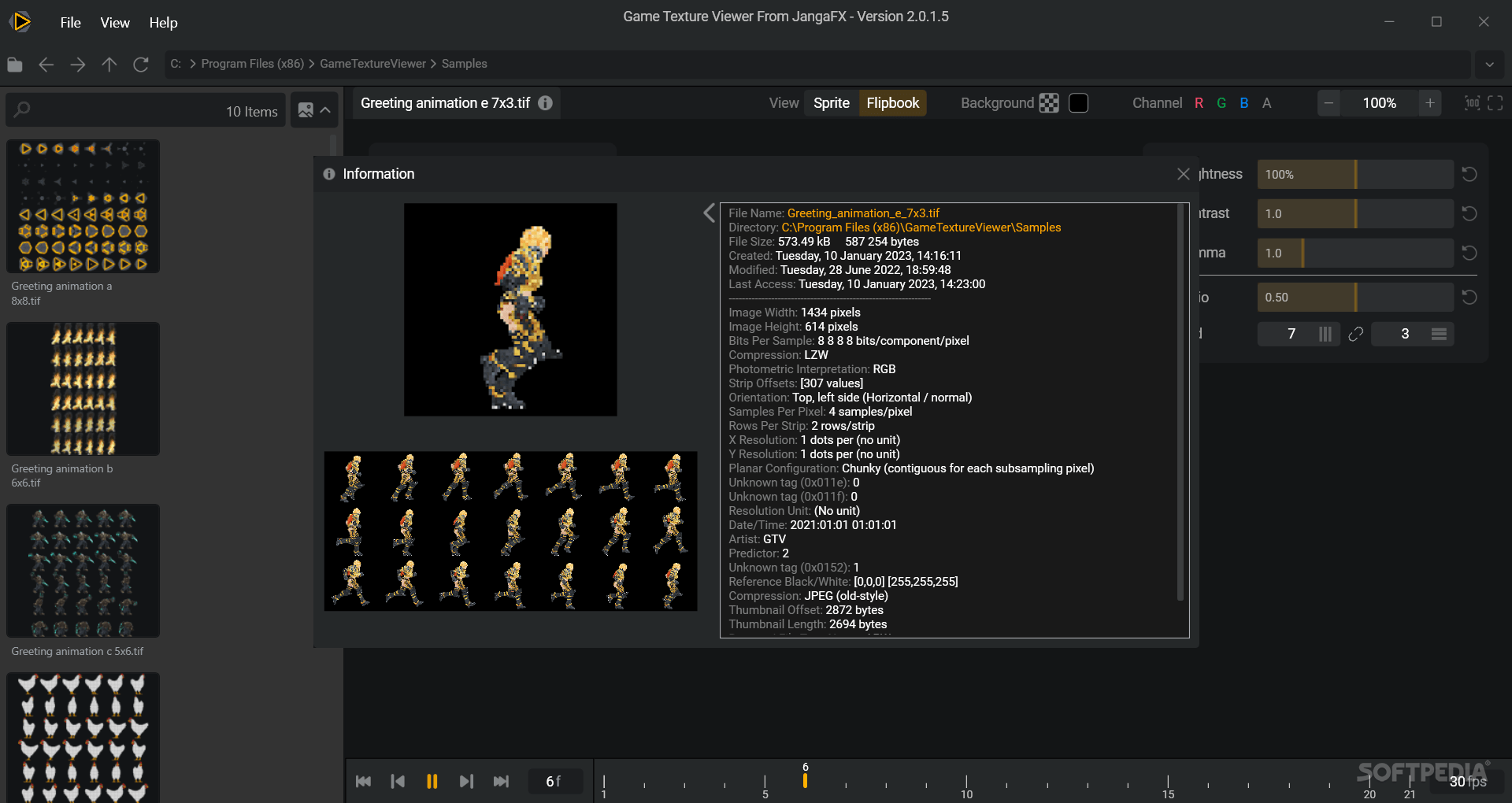The height and width of the screenshot is (803, 1512).
Task: Open the View menu
Action: [x=115, y=23]
